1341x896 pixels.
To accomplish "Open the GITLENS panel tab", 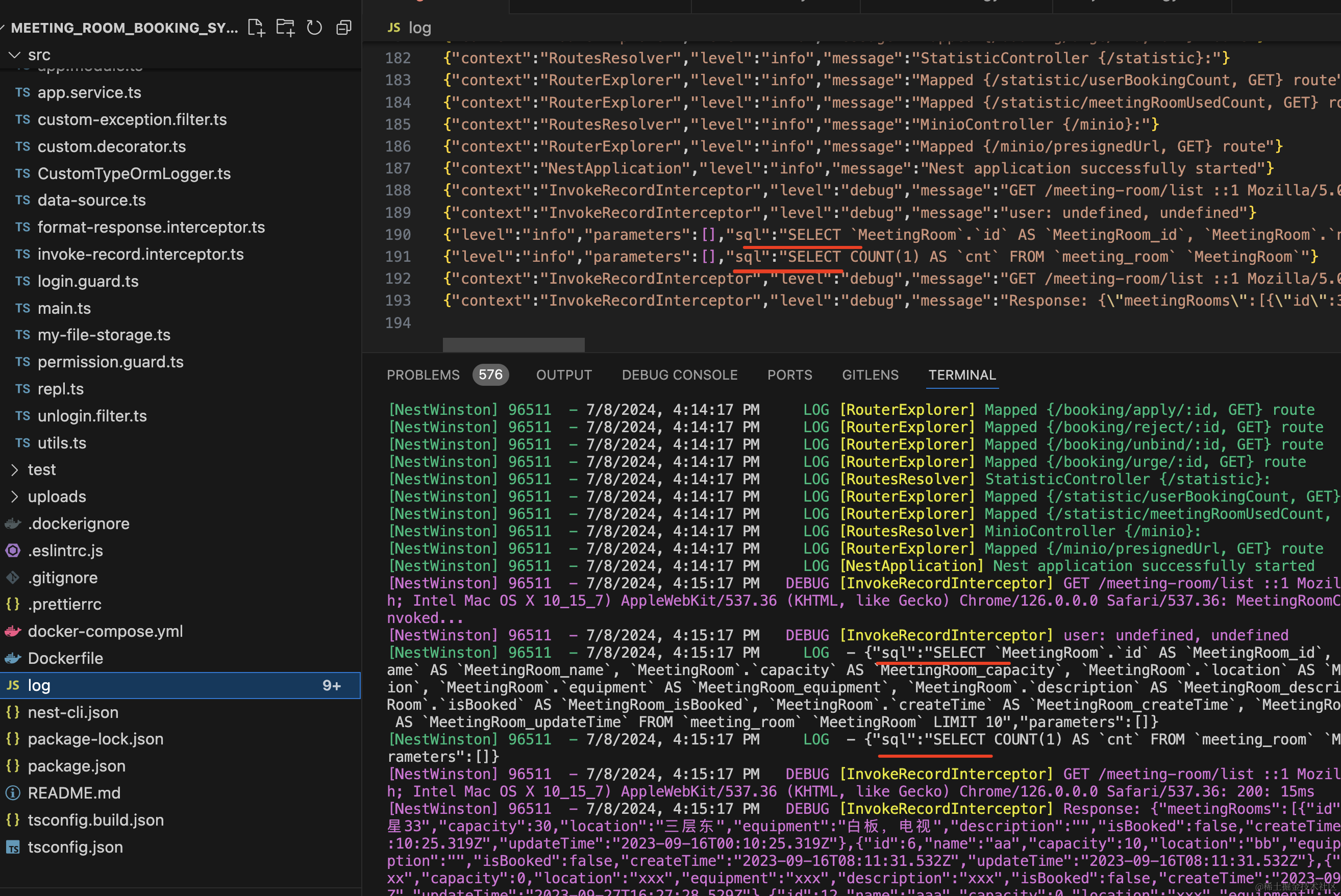I will [870, 375].
